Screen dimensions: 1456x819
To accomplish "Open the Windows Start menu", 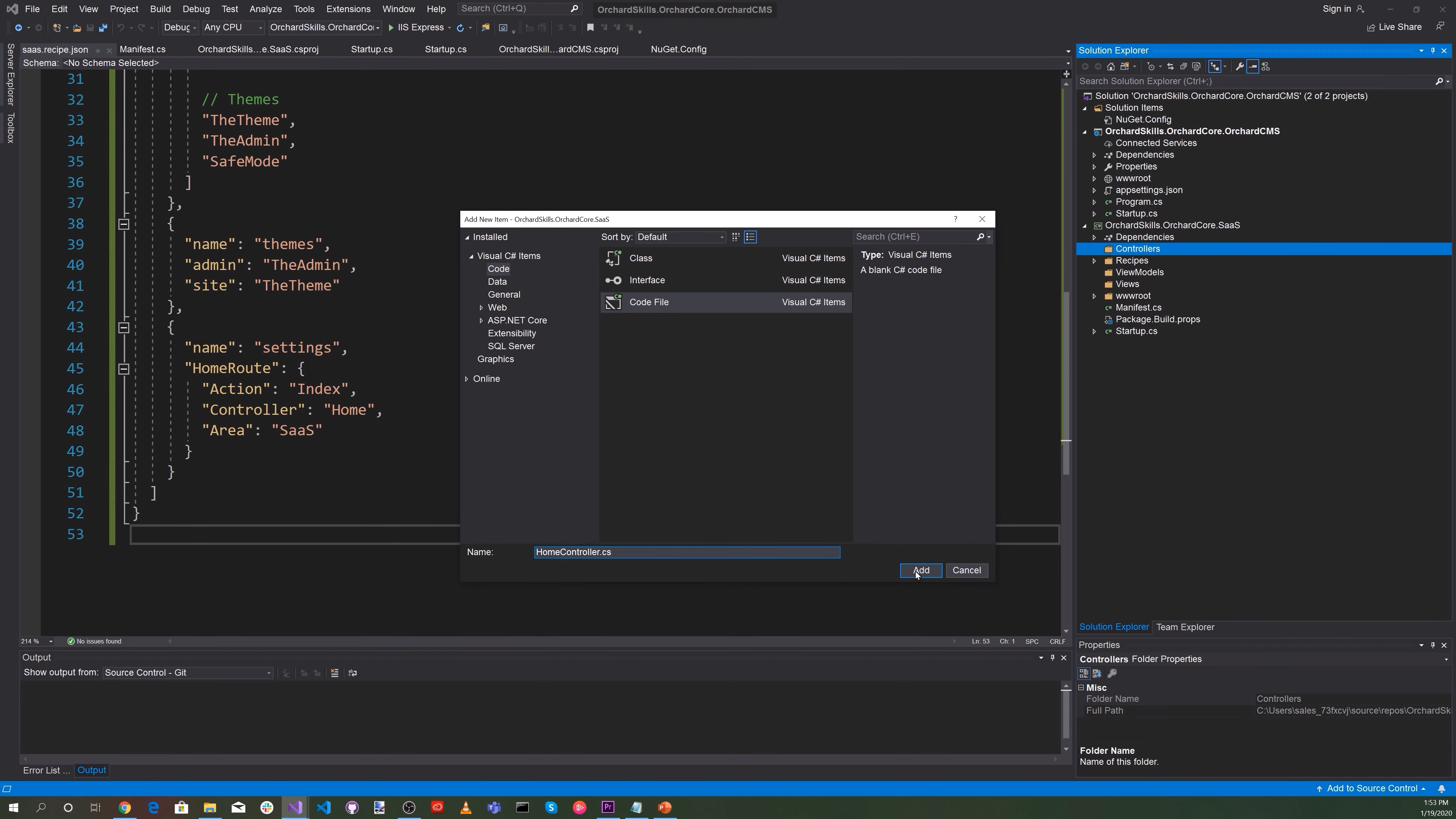I will tap(13, 808).
